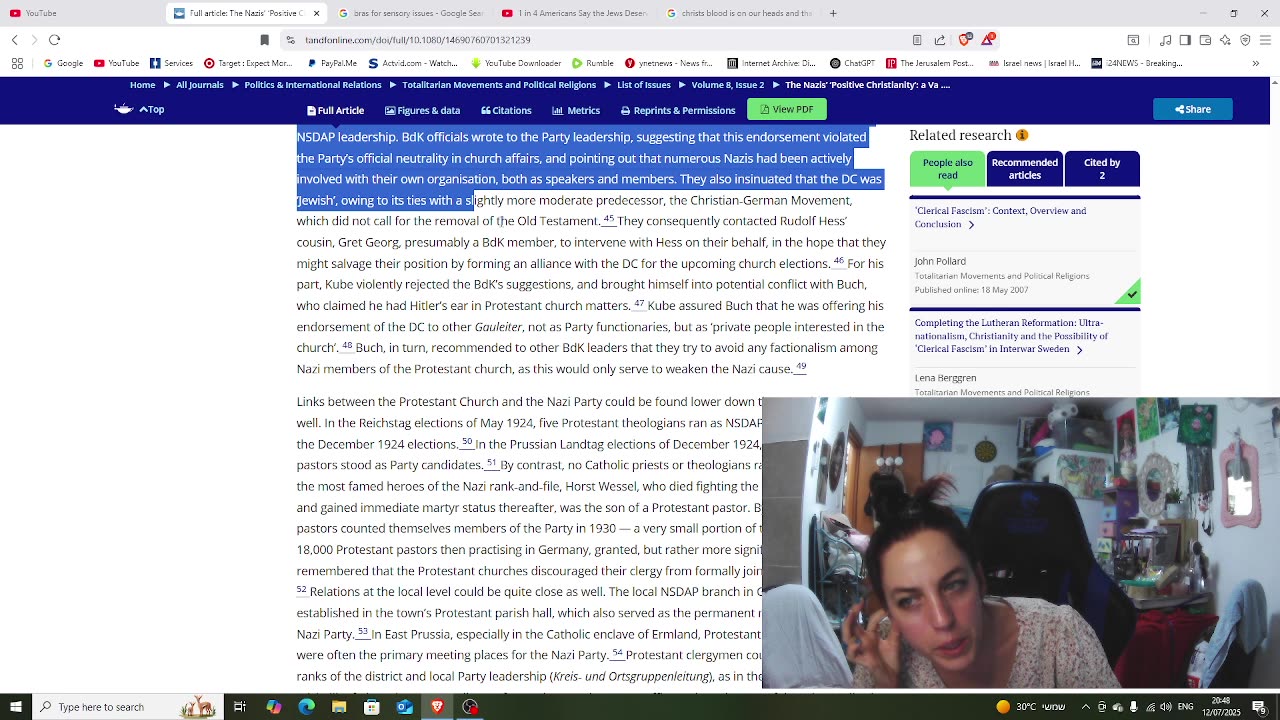Open the Metrics tab
Image resolution: width=1280 pixels, height=720 pixels.
click(576, 110)
